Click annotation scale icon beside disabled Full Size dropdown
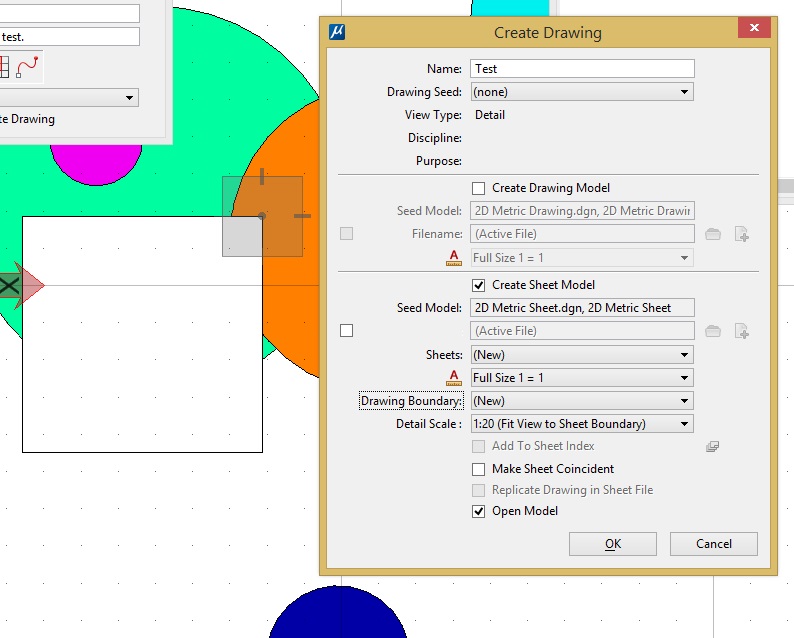 point(454,258)
